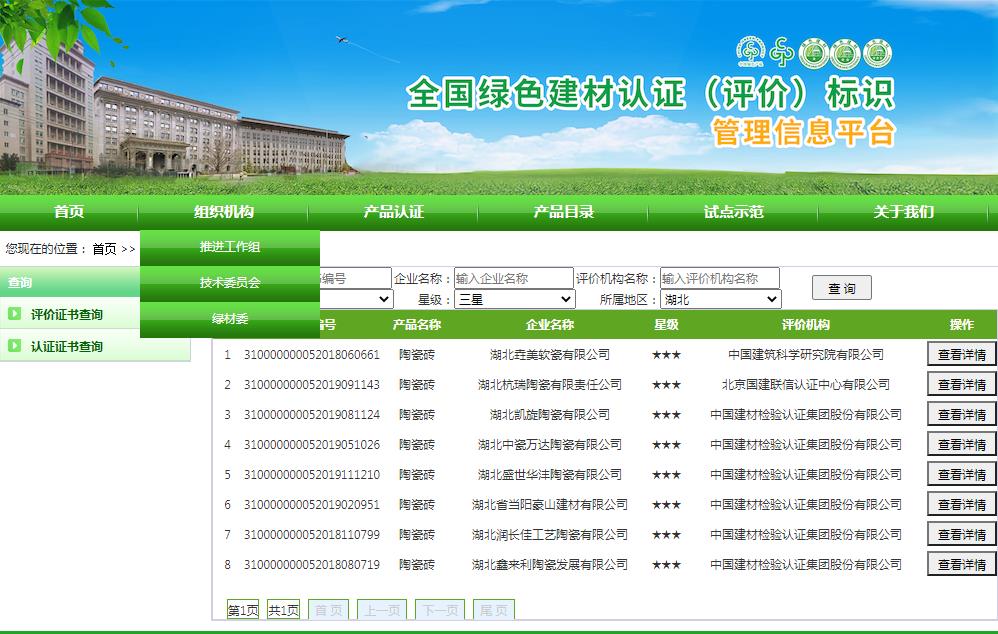Focus the 评价机构名称 text box
Viewport: 998px width, 634px height.
pyautogui.click(x=719, y=278)
